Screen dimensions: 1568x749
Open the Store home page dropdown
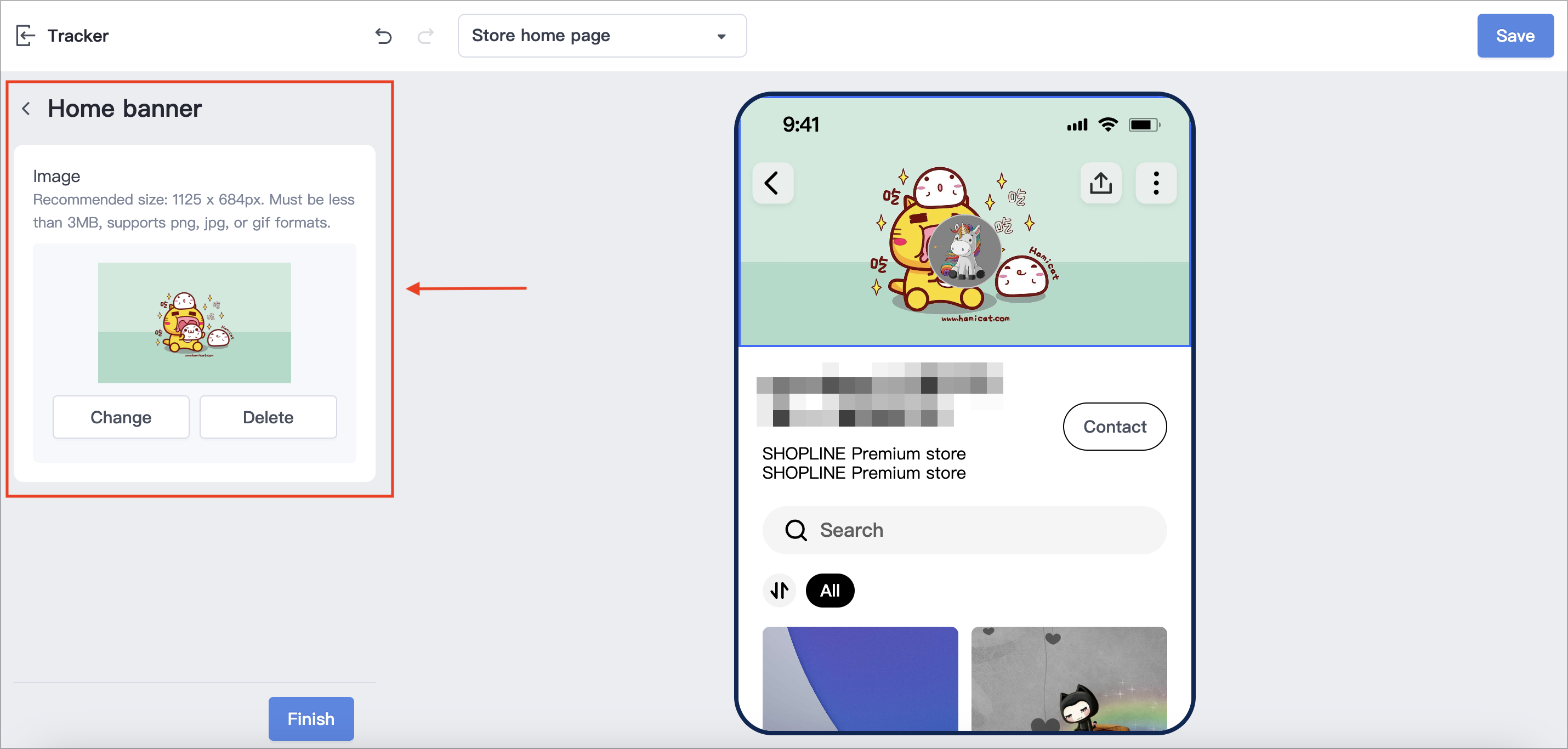(x=602, y=36)
